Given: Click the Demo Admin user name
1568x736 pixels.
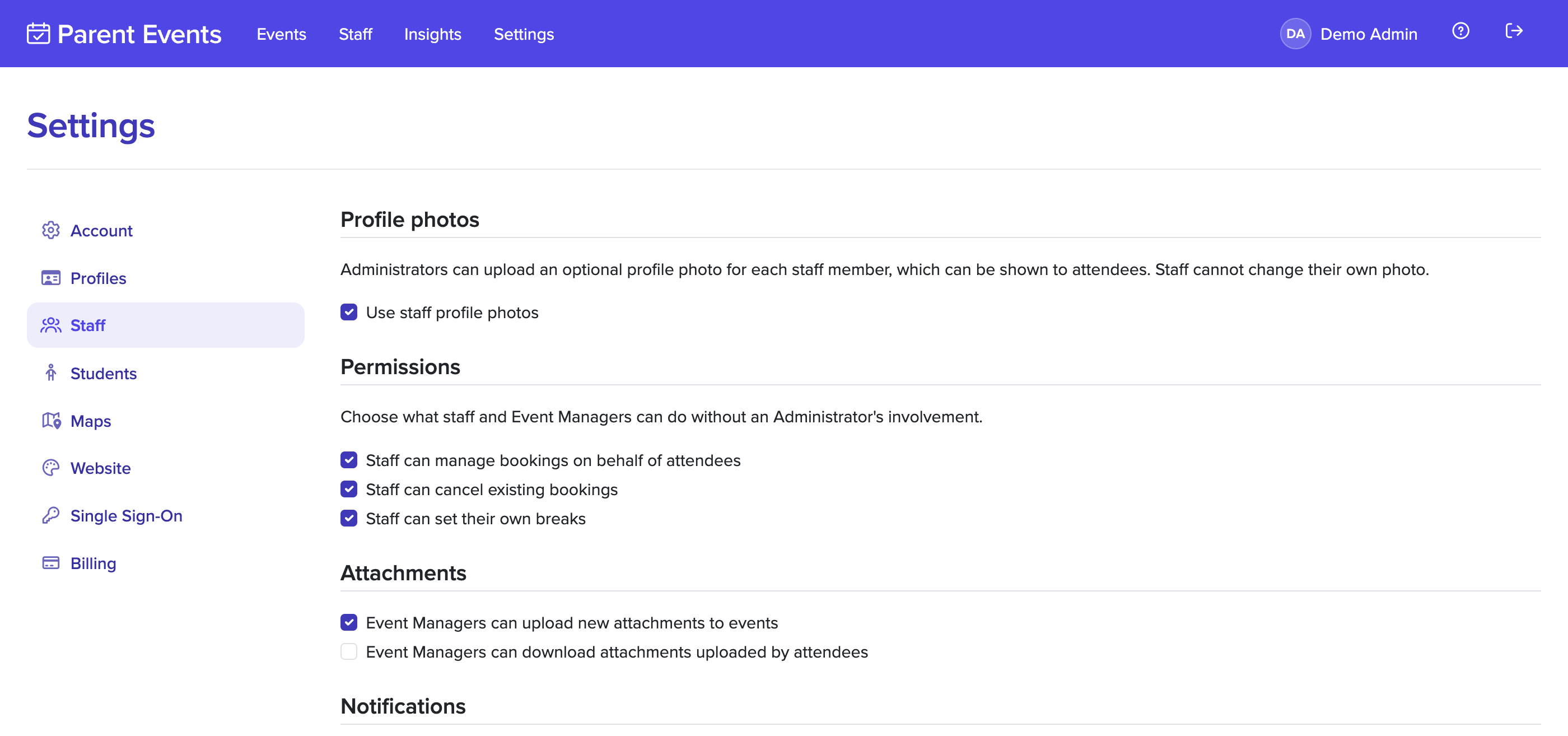Looking at the screenshot, I should click(x=1368, y=34).
